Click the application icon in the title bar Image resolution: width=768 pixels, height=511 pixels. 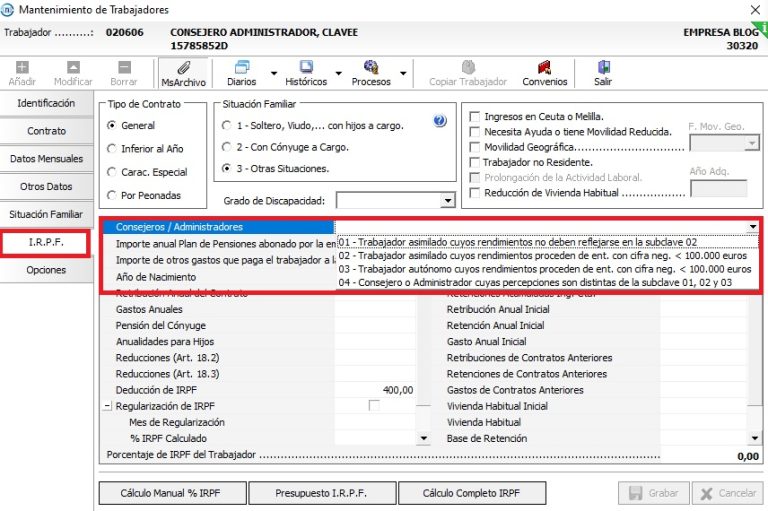7,9
